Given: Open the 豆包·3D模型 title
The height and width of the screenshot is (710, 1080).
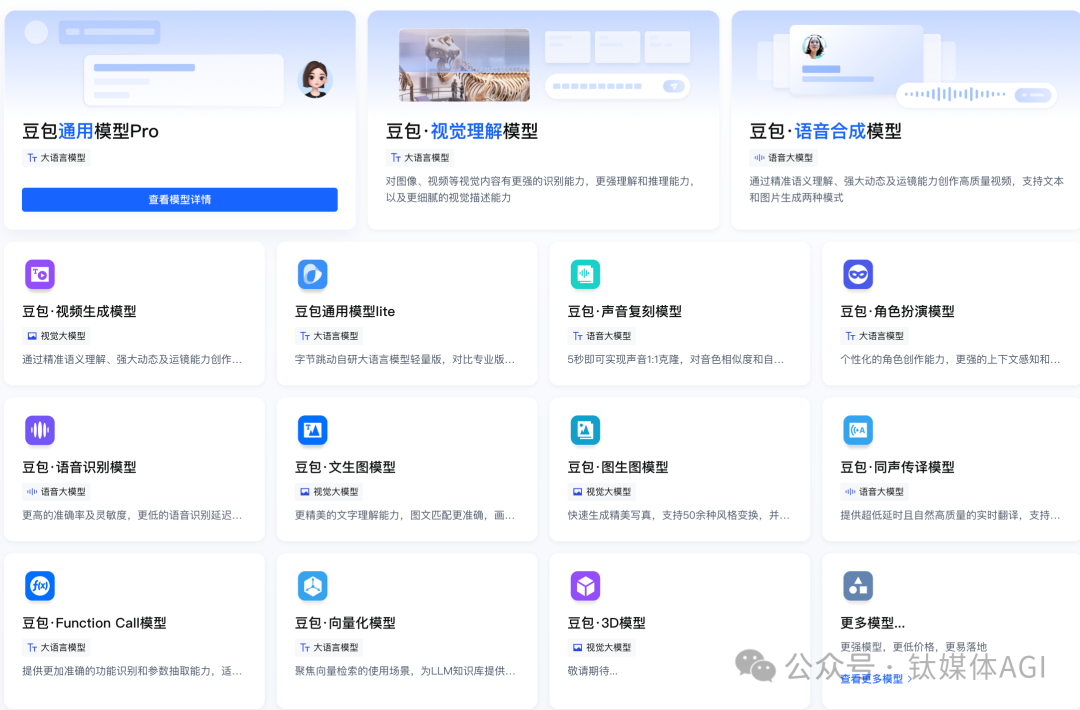Looking at the screenshot, I should coord(607,623).
